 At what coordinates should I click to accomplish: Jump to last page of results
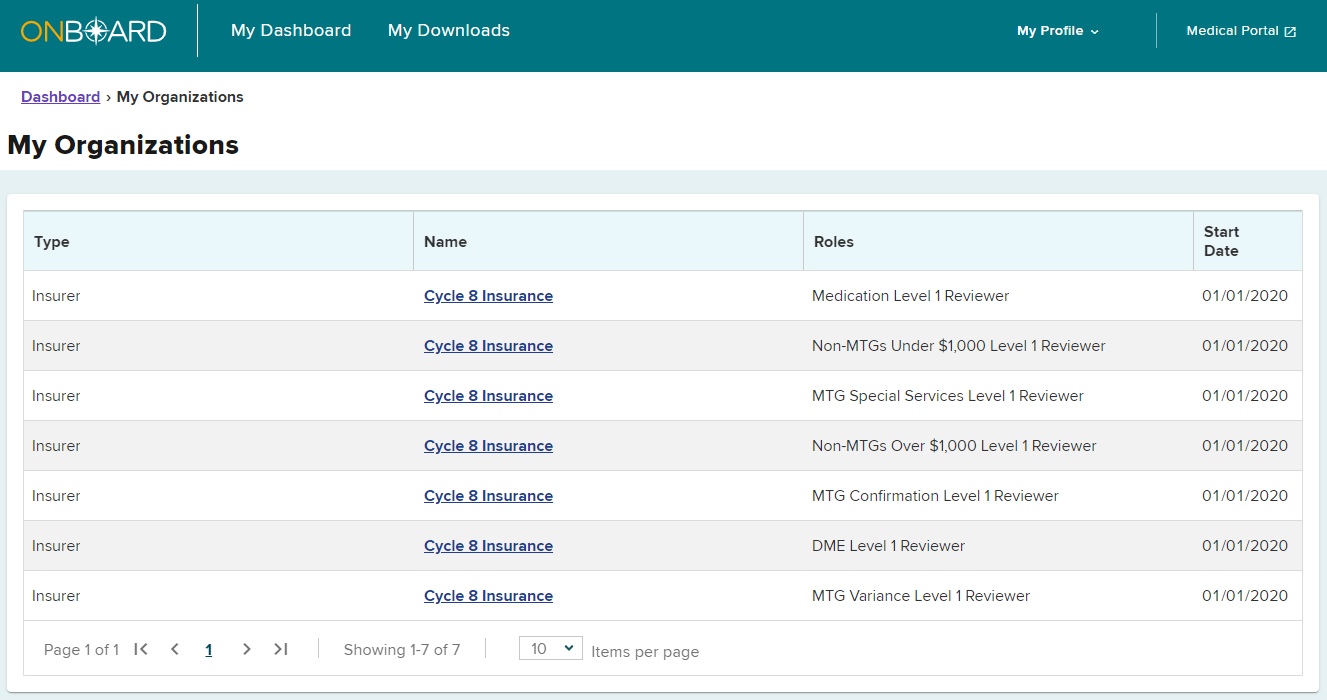(x=281, y=649)
